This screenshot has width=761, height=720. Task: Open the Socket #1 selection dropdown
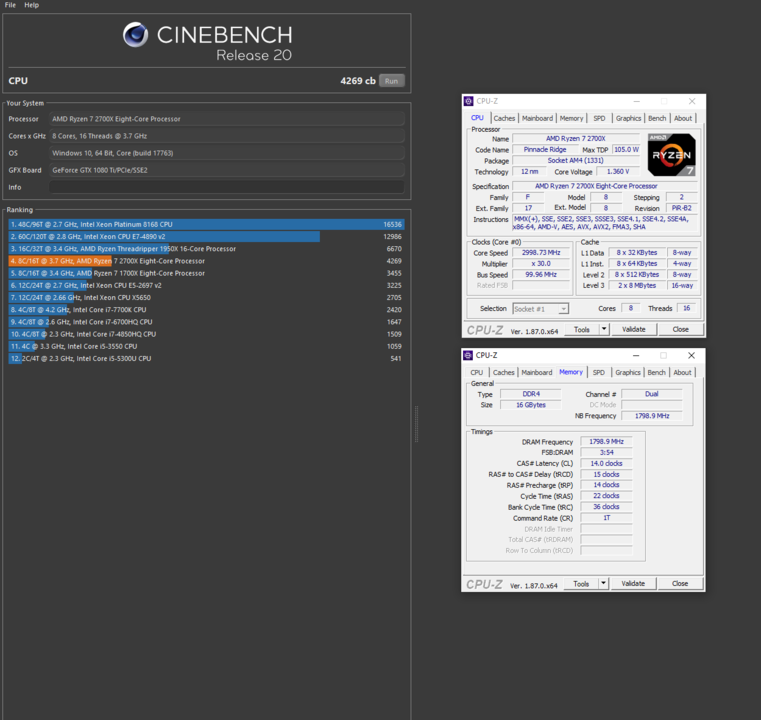[x=540, y=309]
